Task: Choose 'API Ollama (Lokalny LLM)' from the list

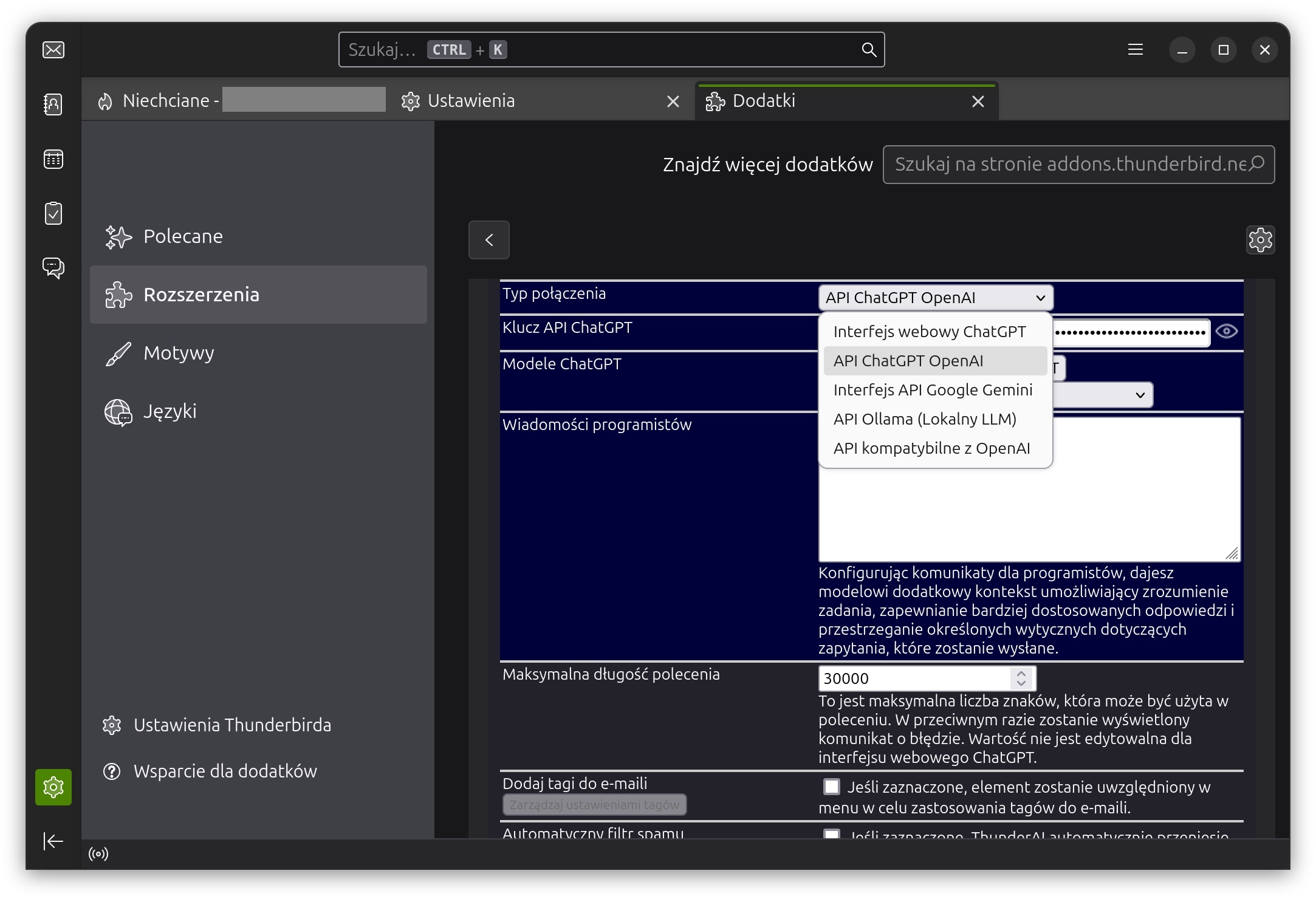Action: click(925, 419)
